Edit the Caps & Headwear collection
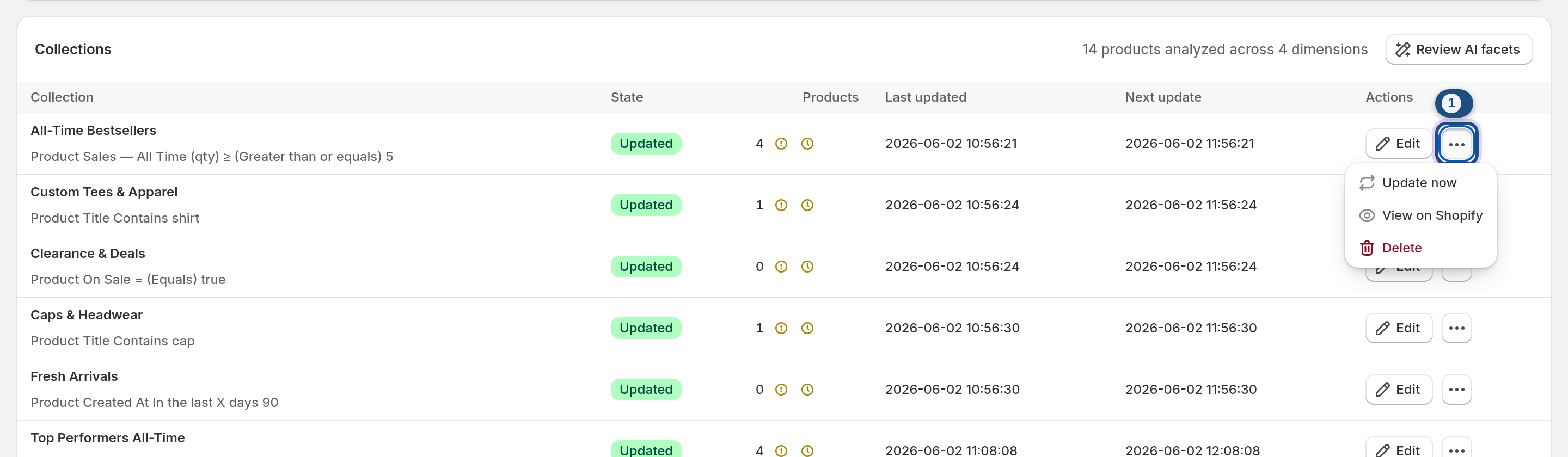Image resolution: width=1568 pixels, height=457 pixels. click(x=1399, y=328)
